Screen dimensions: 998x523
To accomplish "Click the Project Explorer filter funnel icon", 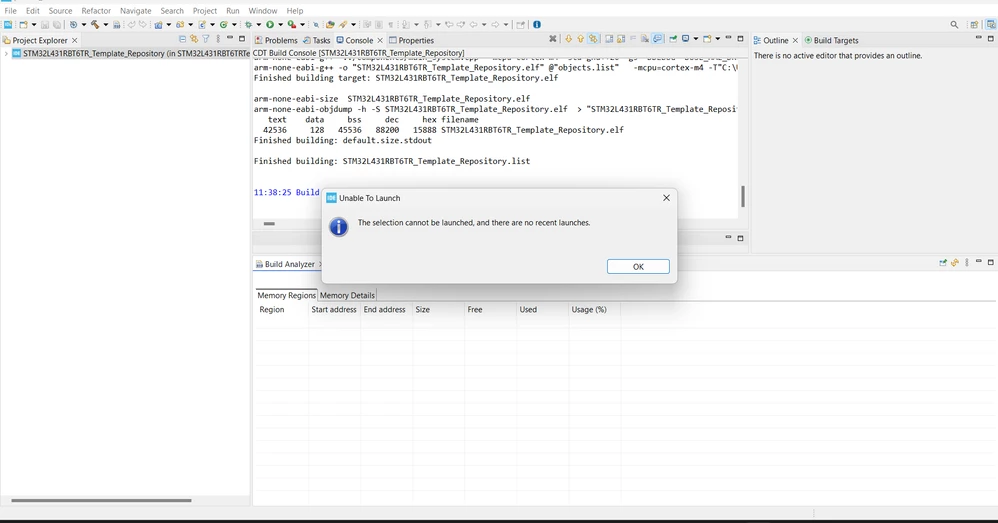I will coord(206,39).
